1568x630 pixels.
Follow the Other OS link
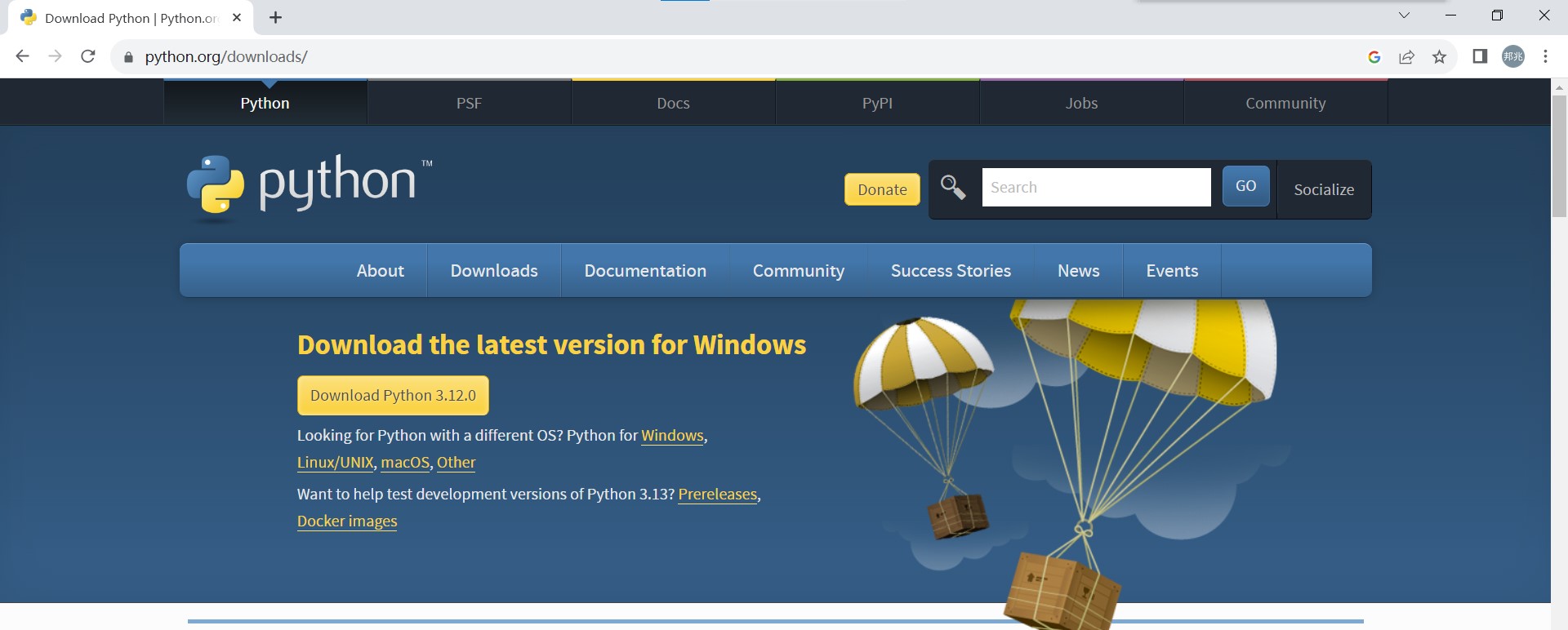456,463
